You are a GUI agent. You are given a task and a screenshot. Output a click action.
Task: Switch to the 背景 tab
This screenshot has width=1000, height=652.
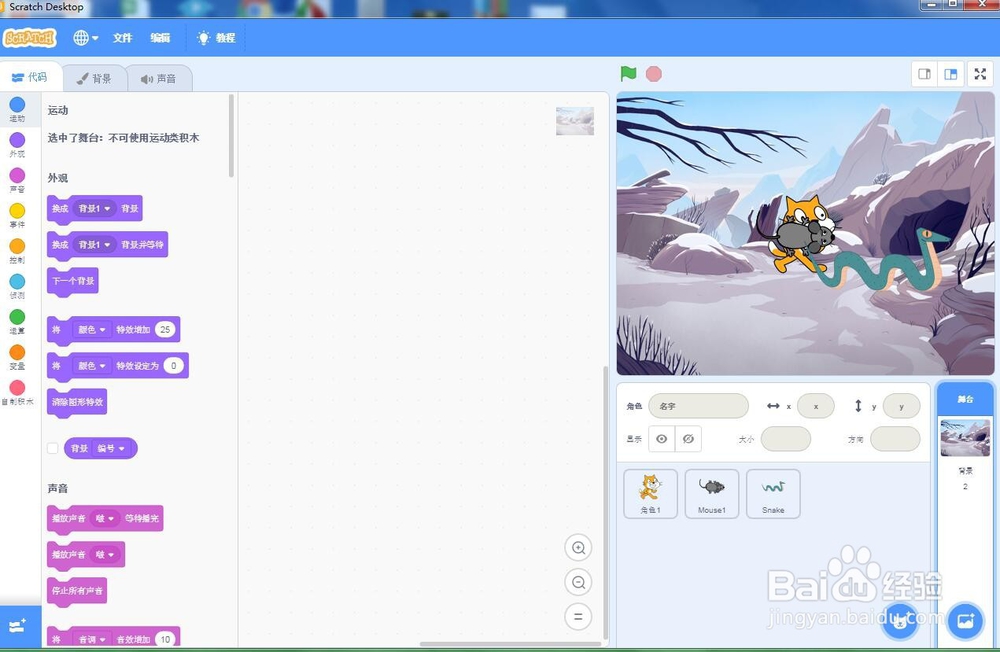coord(94,78)
